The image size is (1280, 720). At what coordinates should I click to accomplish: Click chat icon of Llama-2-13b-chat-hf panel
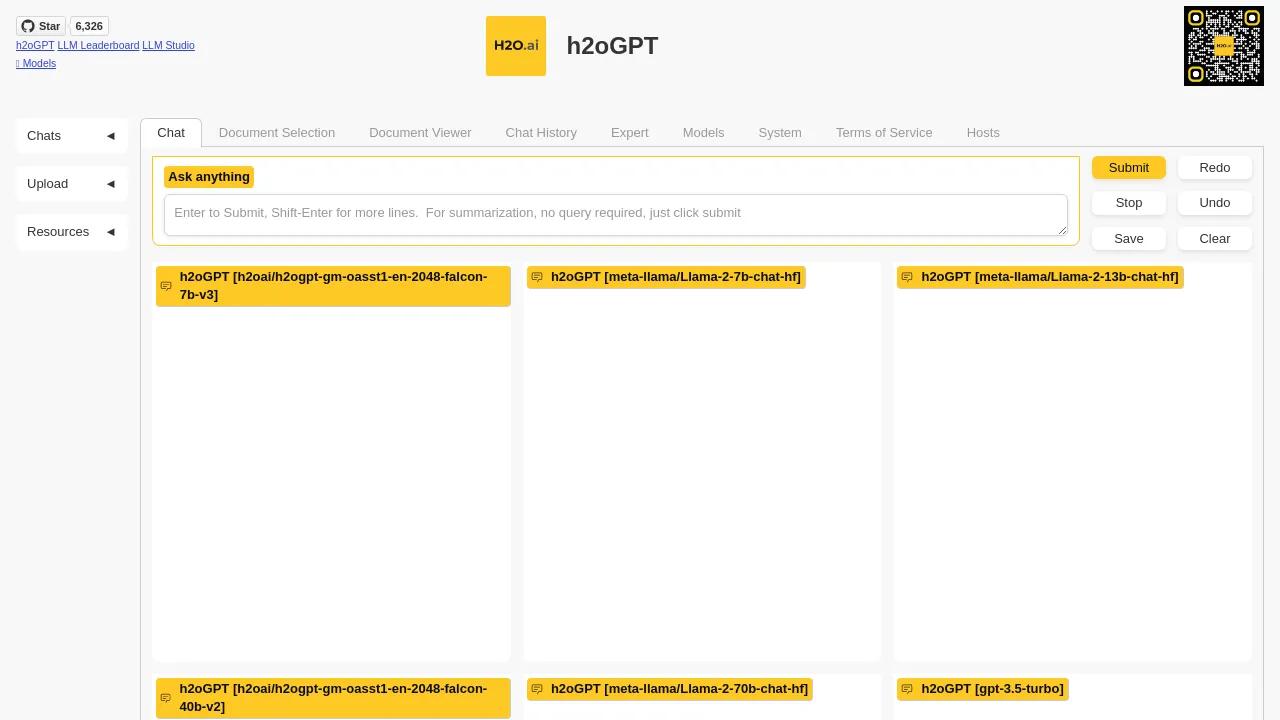click(x=907, y=277)
